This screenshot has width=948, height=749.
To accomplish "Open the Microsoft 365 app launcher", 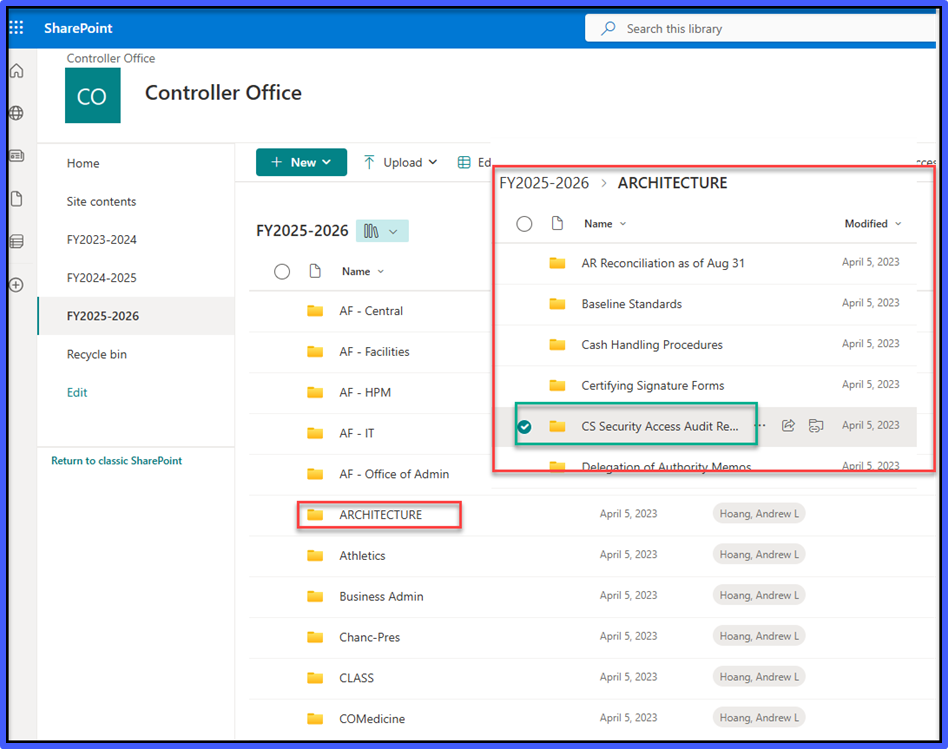I will click(15, 27).
